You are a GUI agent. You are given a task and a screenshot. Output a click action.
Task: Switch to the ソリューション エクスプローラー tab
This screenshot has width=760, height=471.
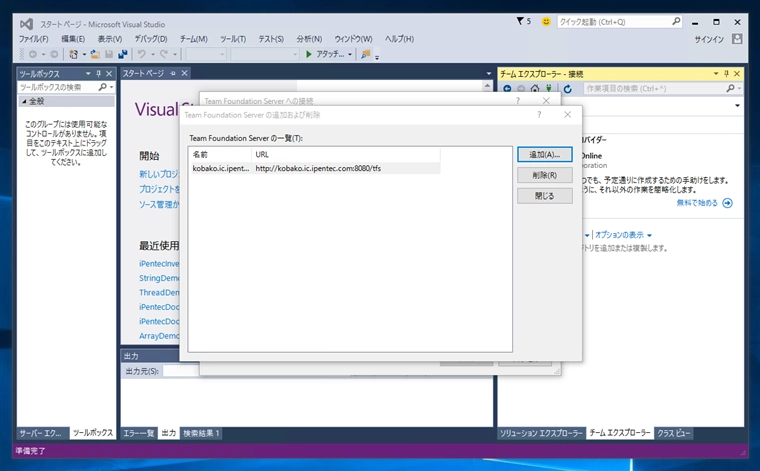coord(541,433)
